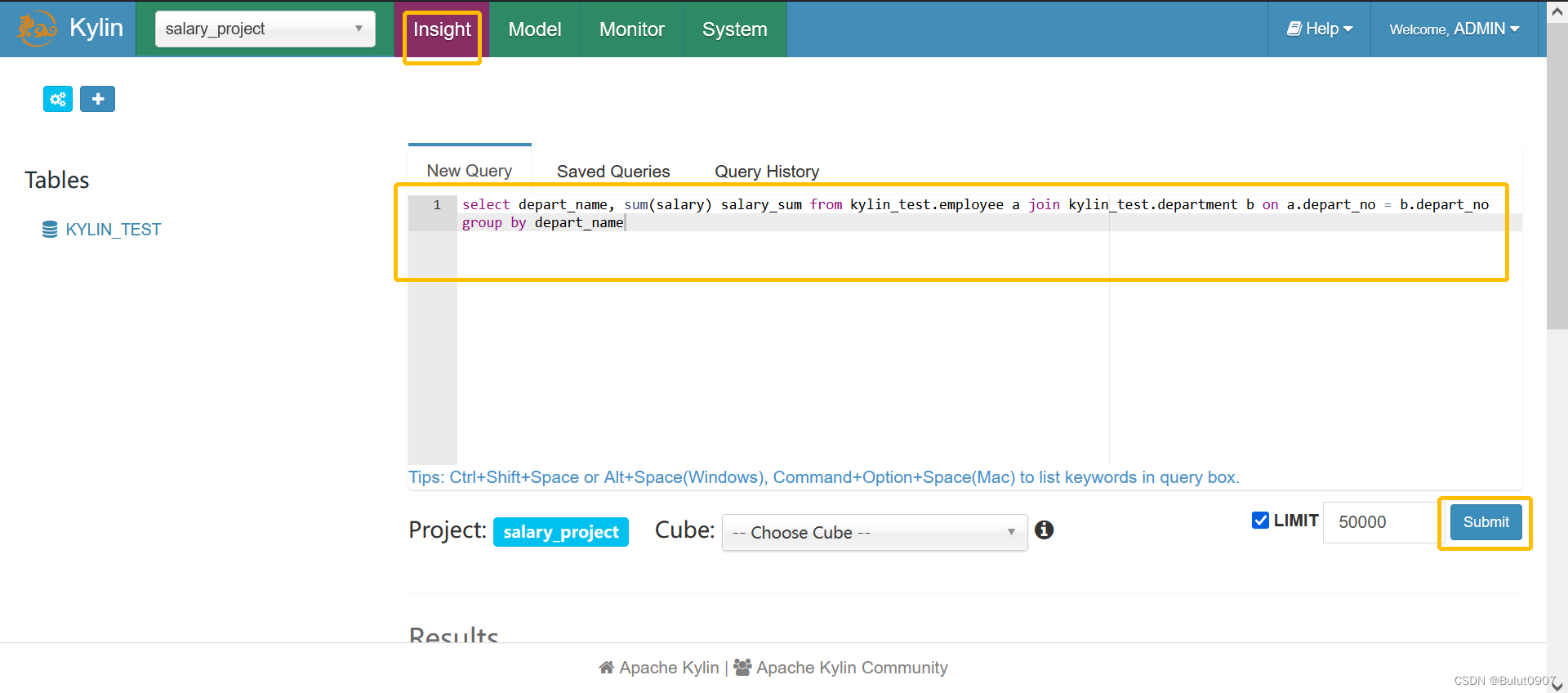Click the Kylin logo icon
The image size is (1568, 693).
(38, 29)
